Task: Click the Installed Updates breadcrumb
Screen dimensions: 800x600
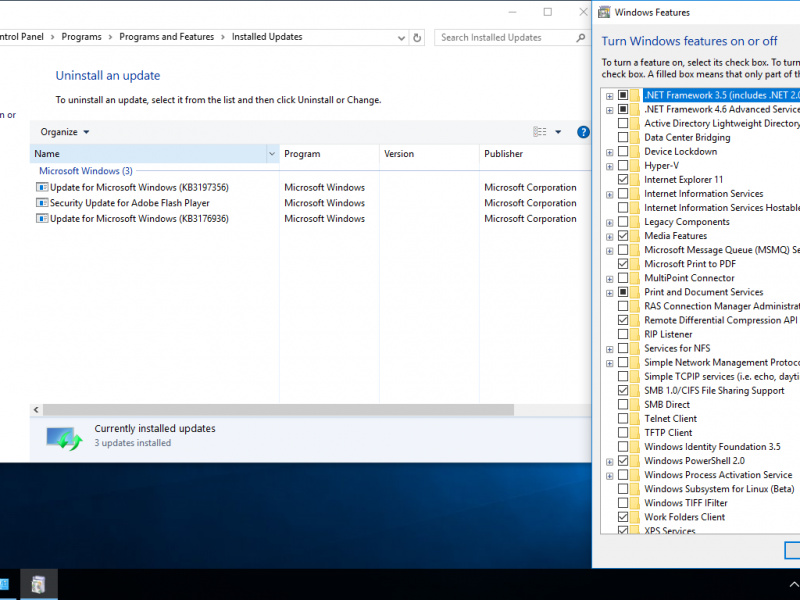Action: tap(267, 37)
